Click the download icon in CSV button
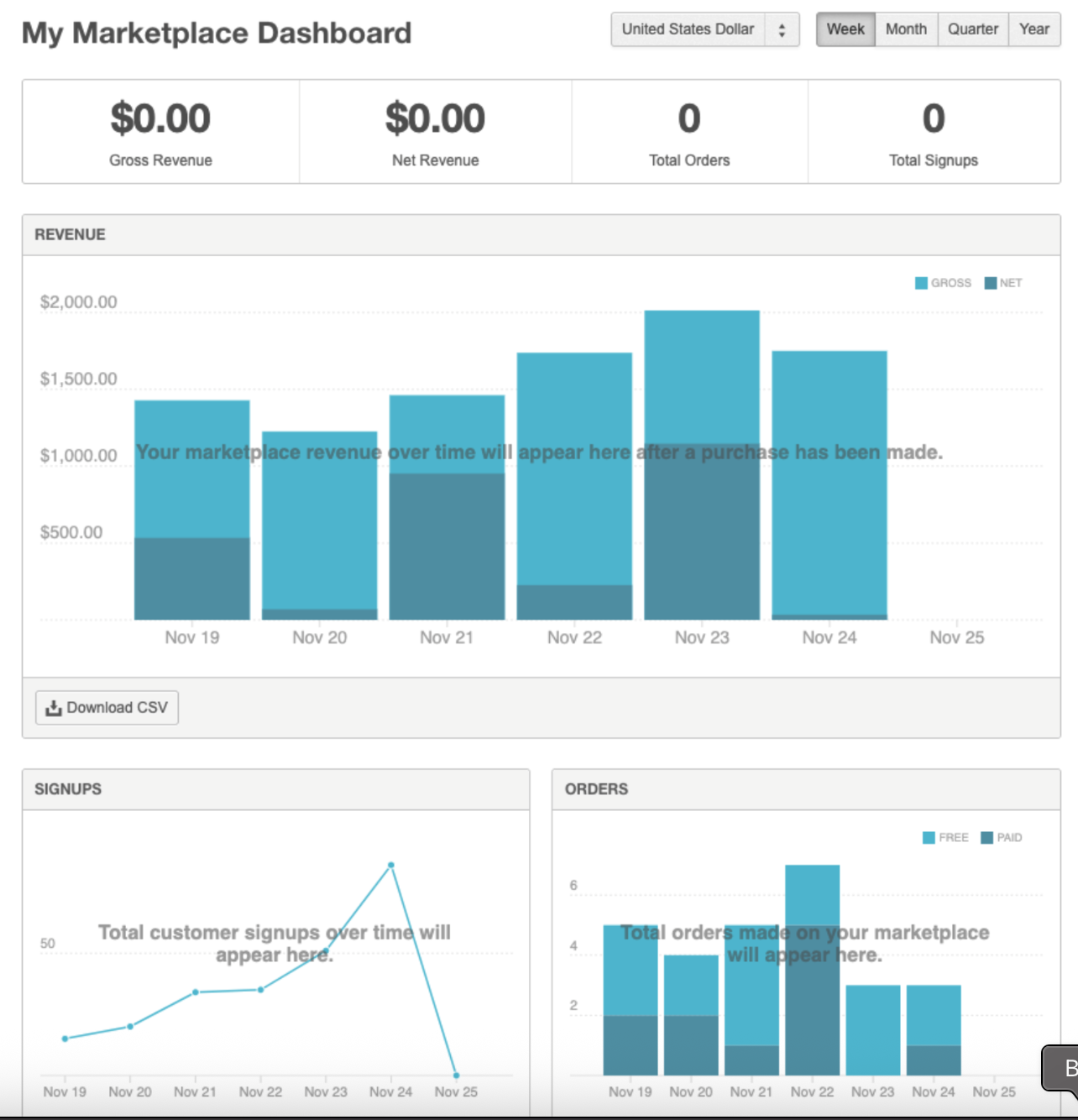This screenshot has width=1078, height=1120. pos(54,708)
